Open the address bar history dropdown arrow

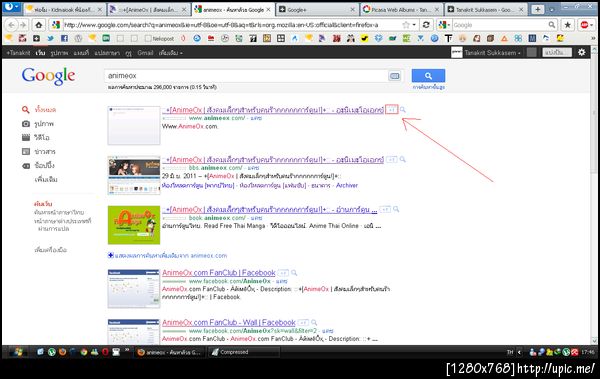pyautogui.click(x=414, y=25)
